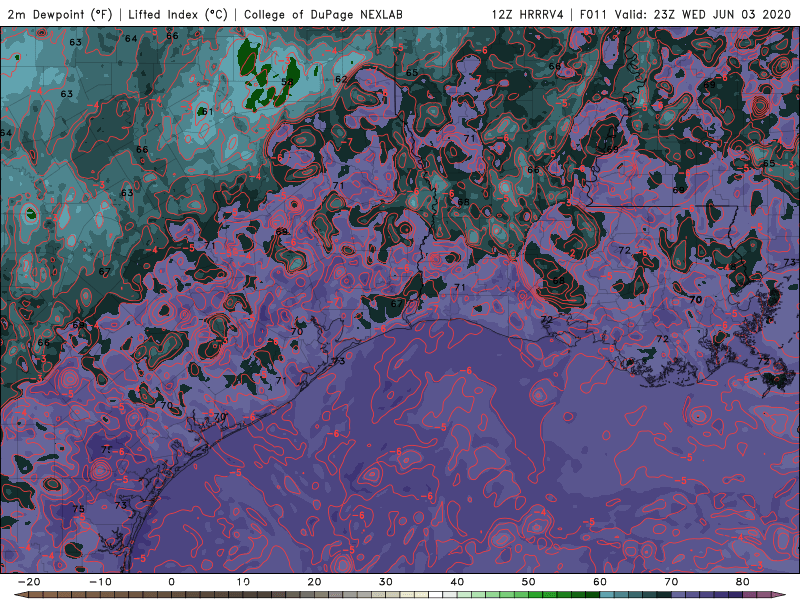This screenshot has width=800, height=600.
Task: Click the '0' colorbar scale label
Action: (171, 582)
